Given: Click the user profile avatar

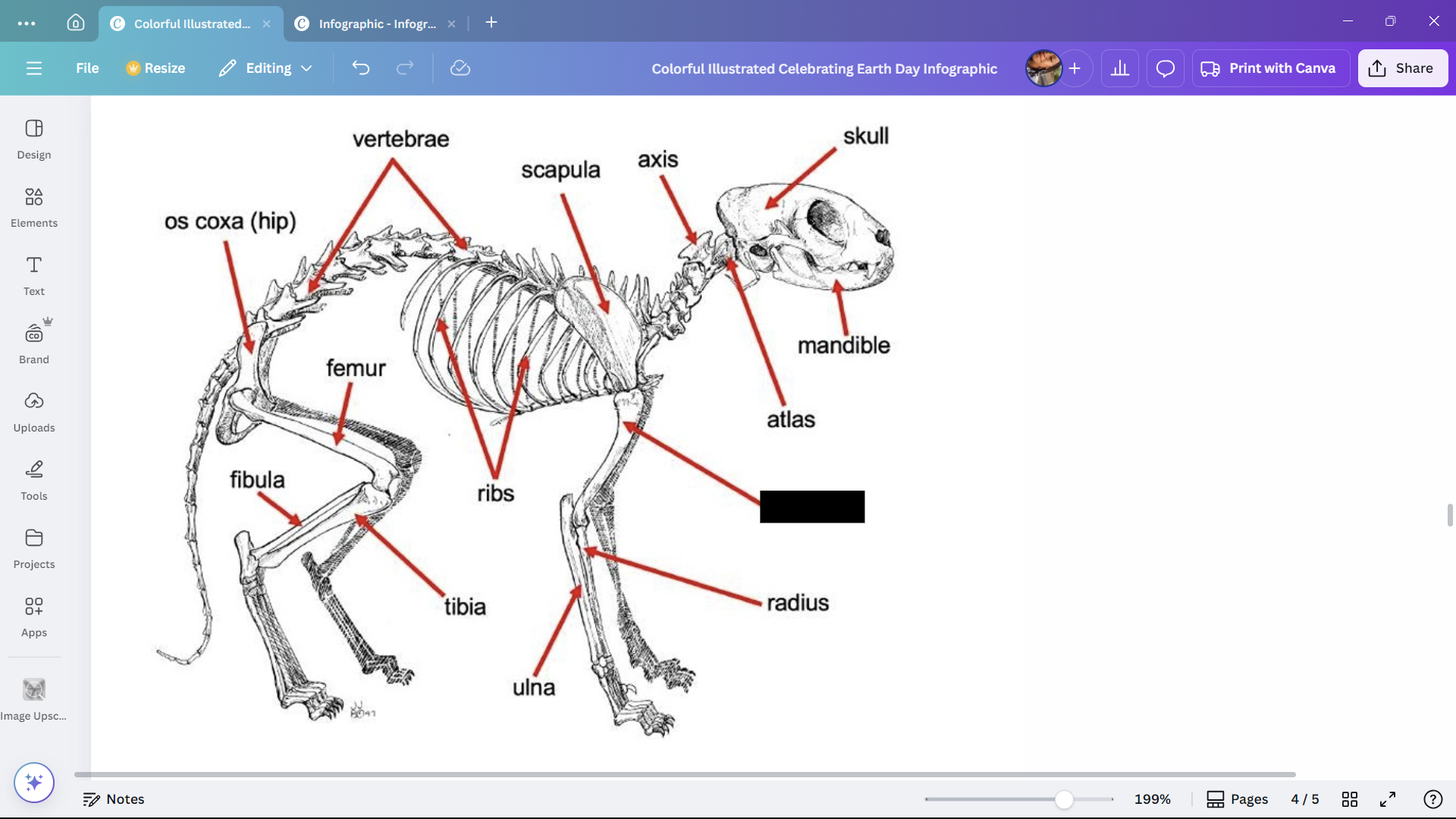Looking at the screenshot, I should [x=1043, y=68].
